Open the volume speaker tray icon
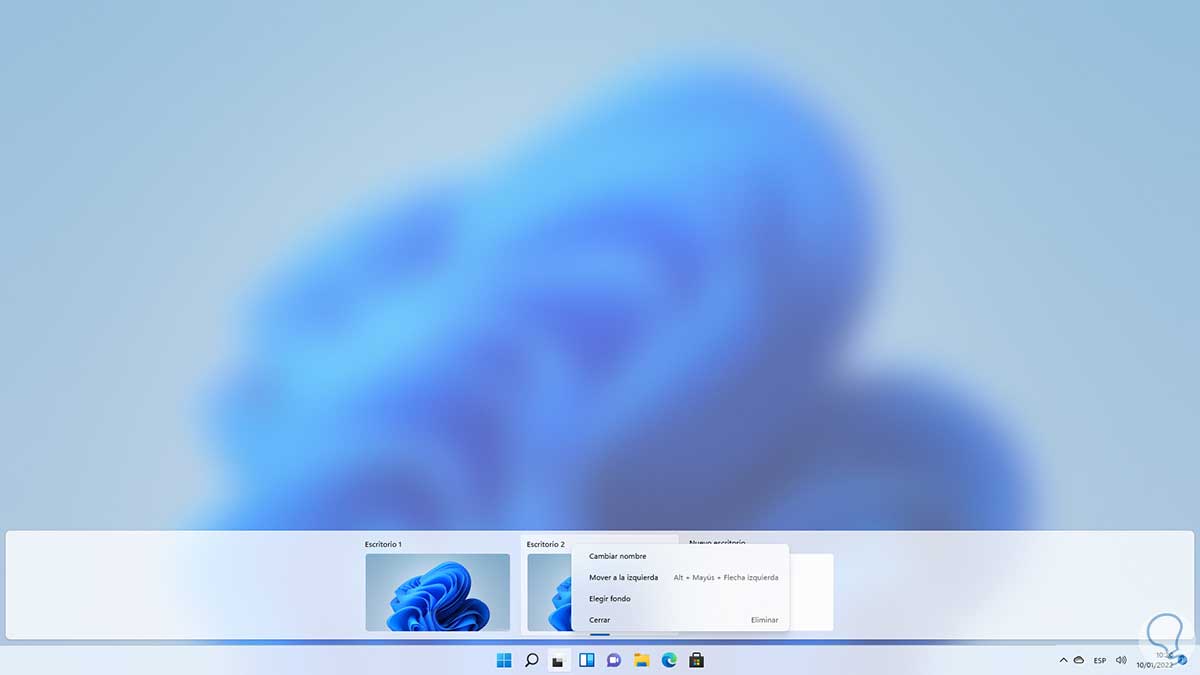1200x675 pixels. 1121,660
